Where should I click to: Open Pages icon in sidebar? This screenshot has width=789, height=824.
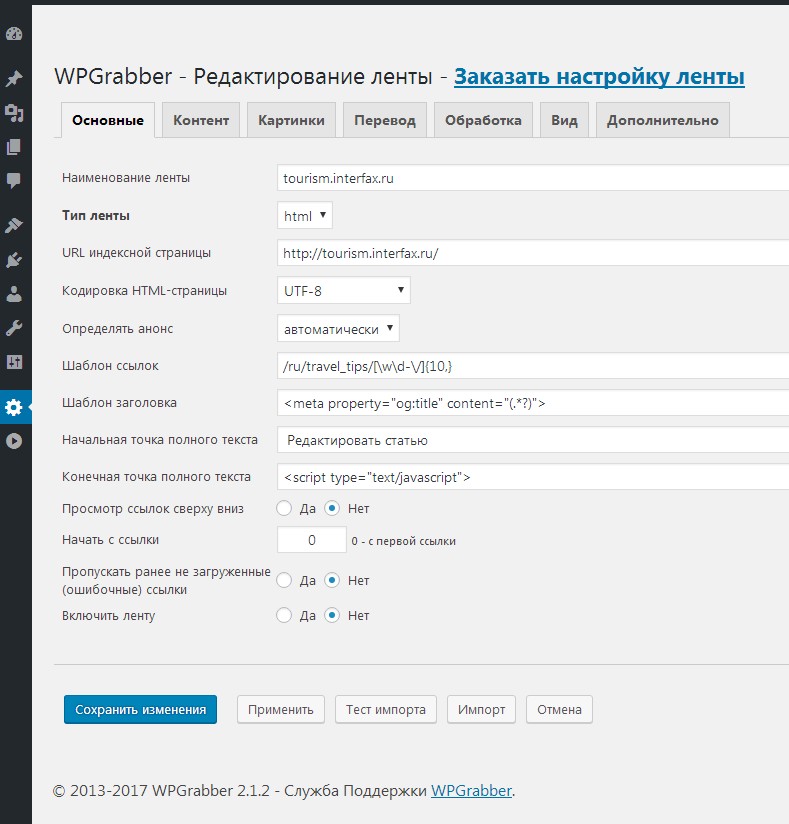[14, 147]
